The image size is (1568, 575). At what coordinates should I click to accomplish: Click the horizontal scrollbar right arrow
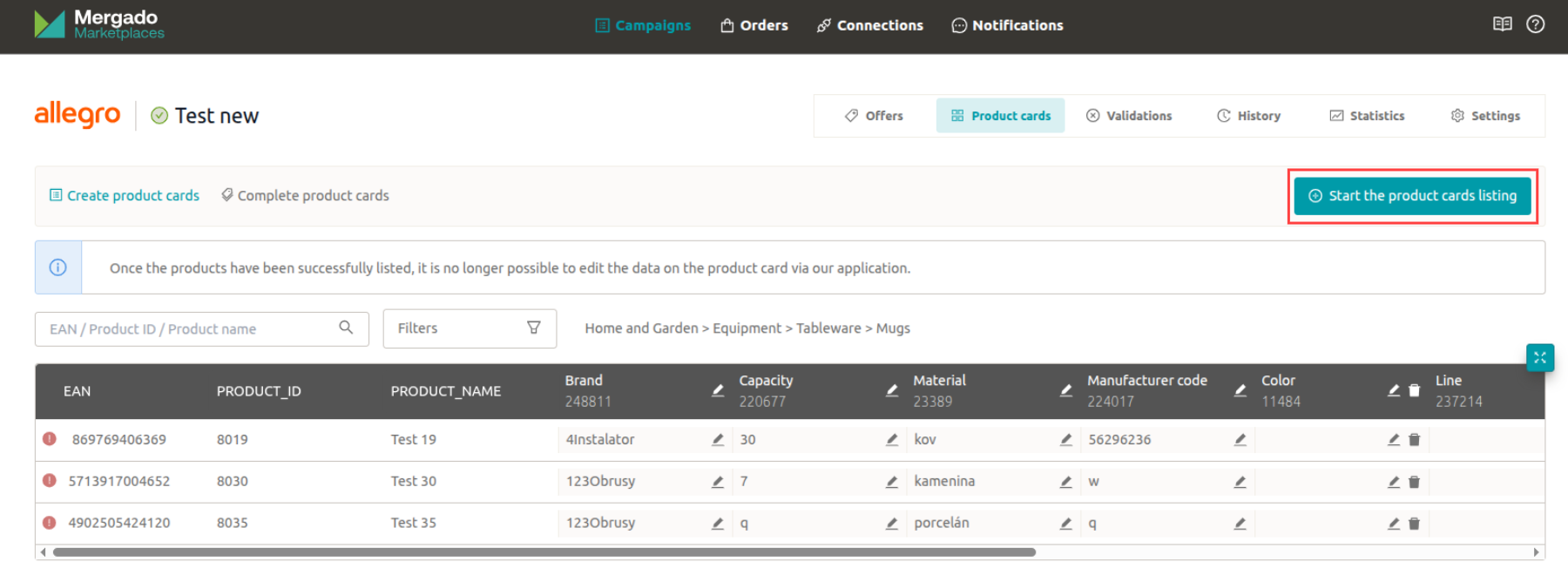click(x=1536, y=552)
